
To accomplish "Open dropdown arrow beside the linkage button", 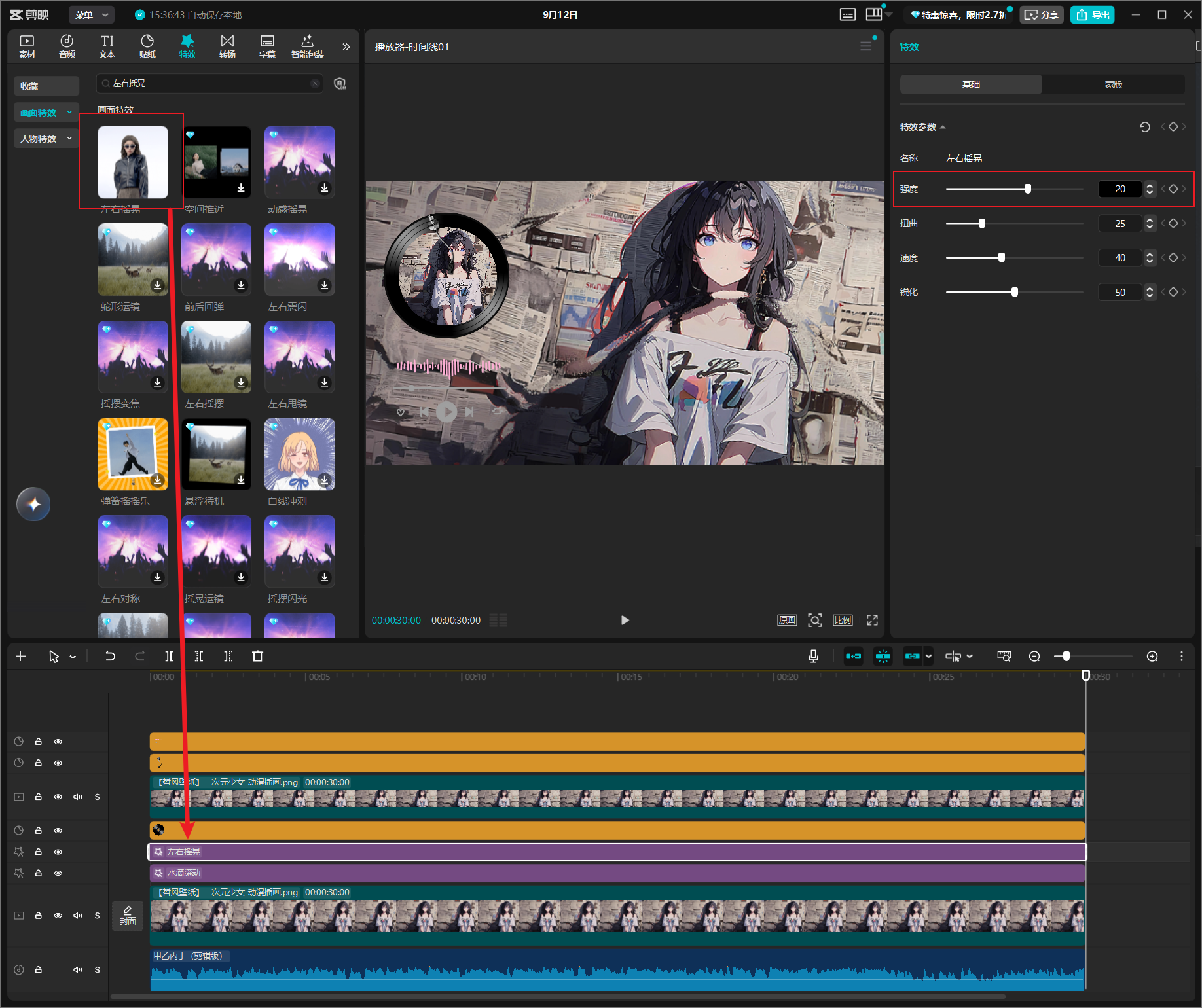I will click(x=928, y=656).
